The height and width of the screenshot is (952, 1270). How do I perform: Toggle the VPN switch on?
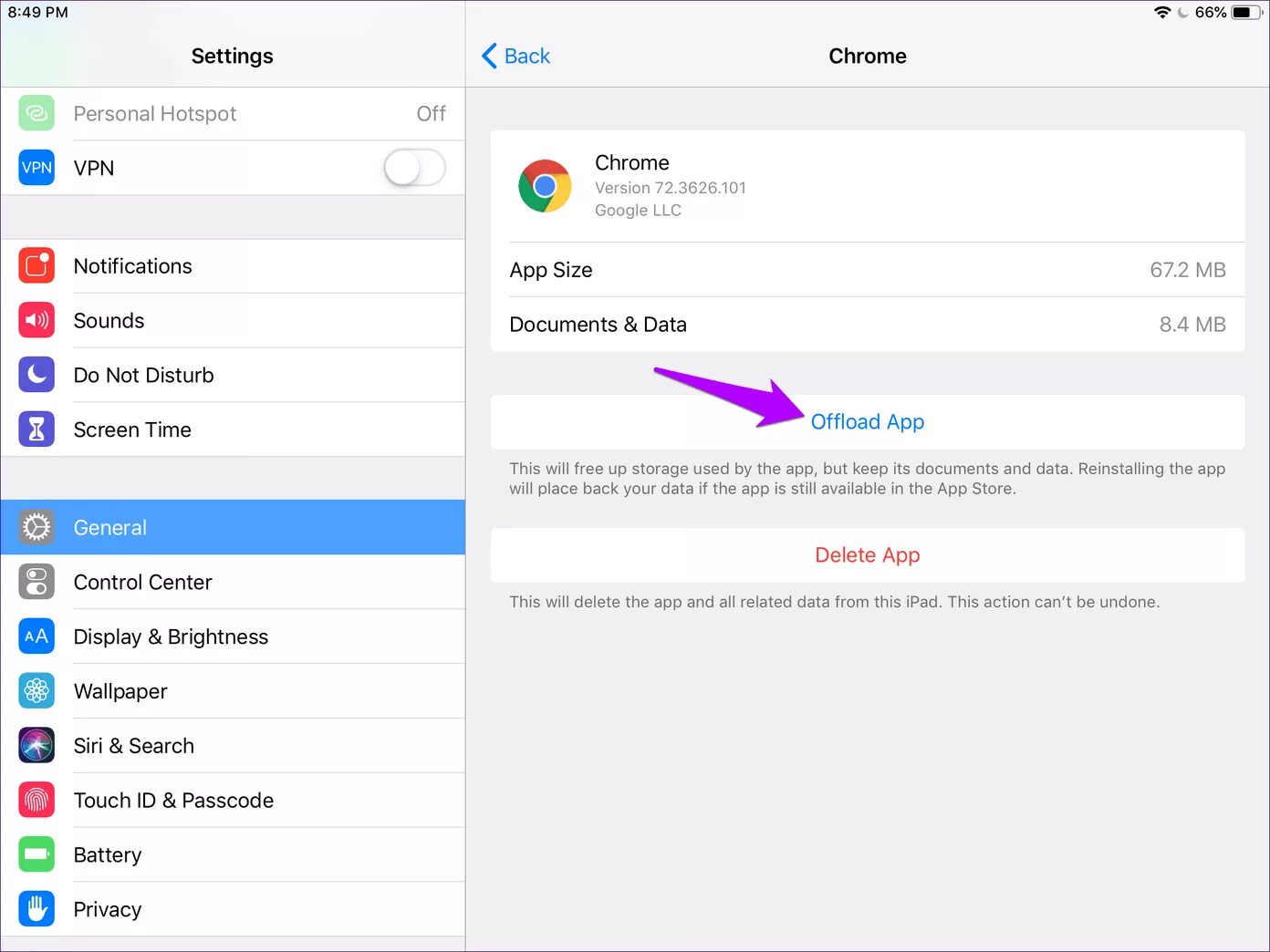[x=414, y=168]
